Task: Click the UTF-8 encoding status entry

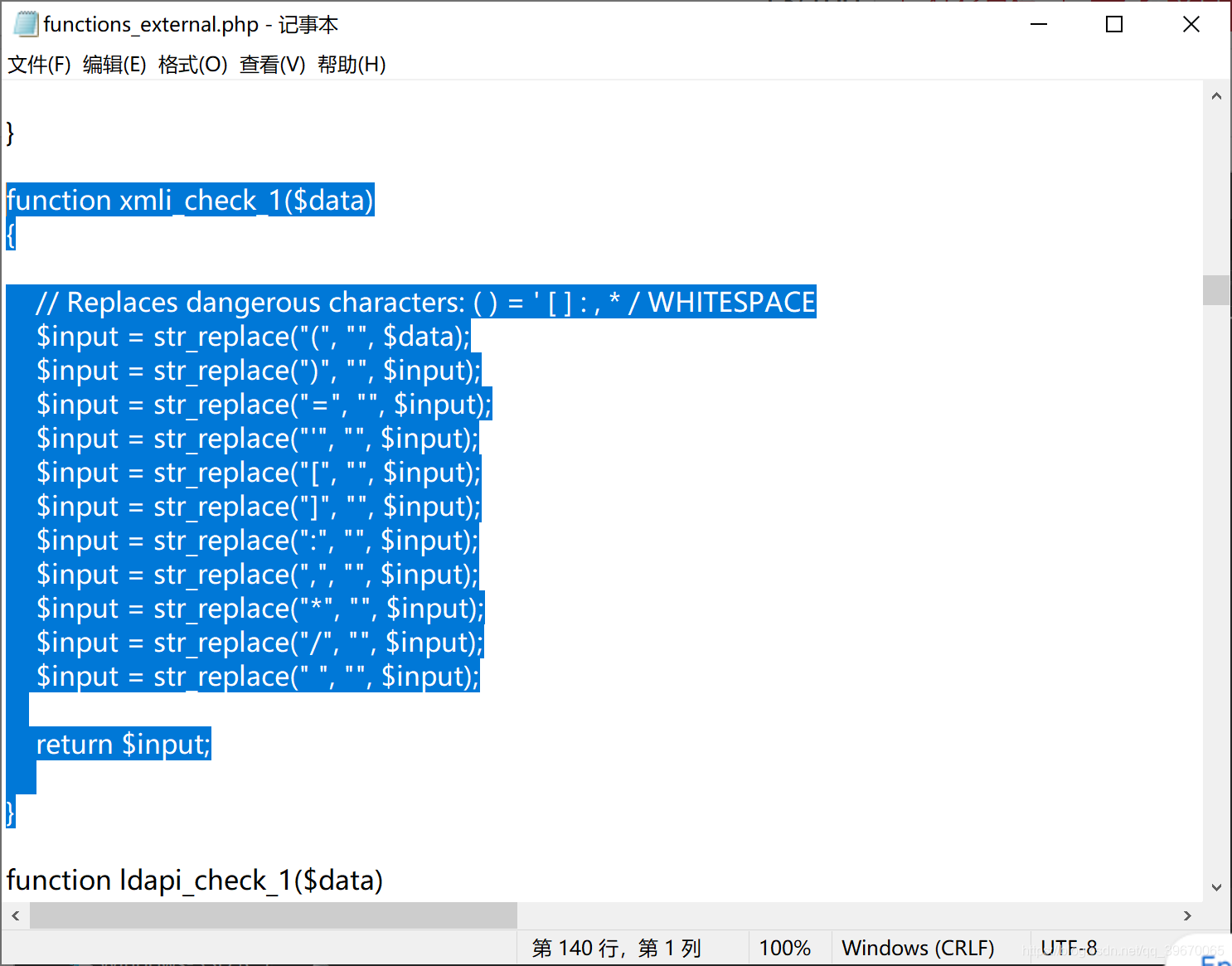Action: 1069,948
